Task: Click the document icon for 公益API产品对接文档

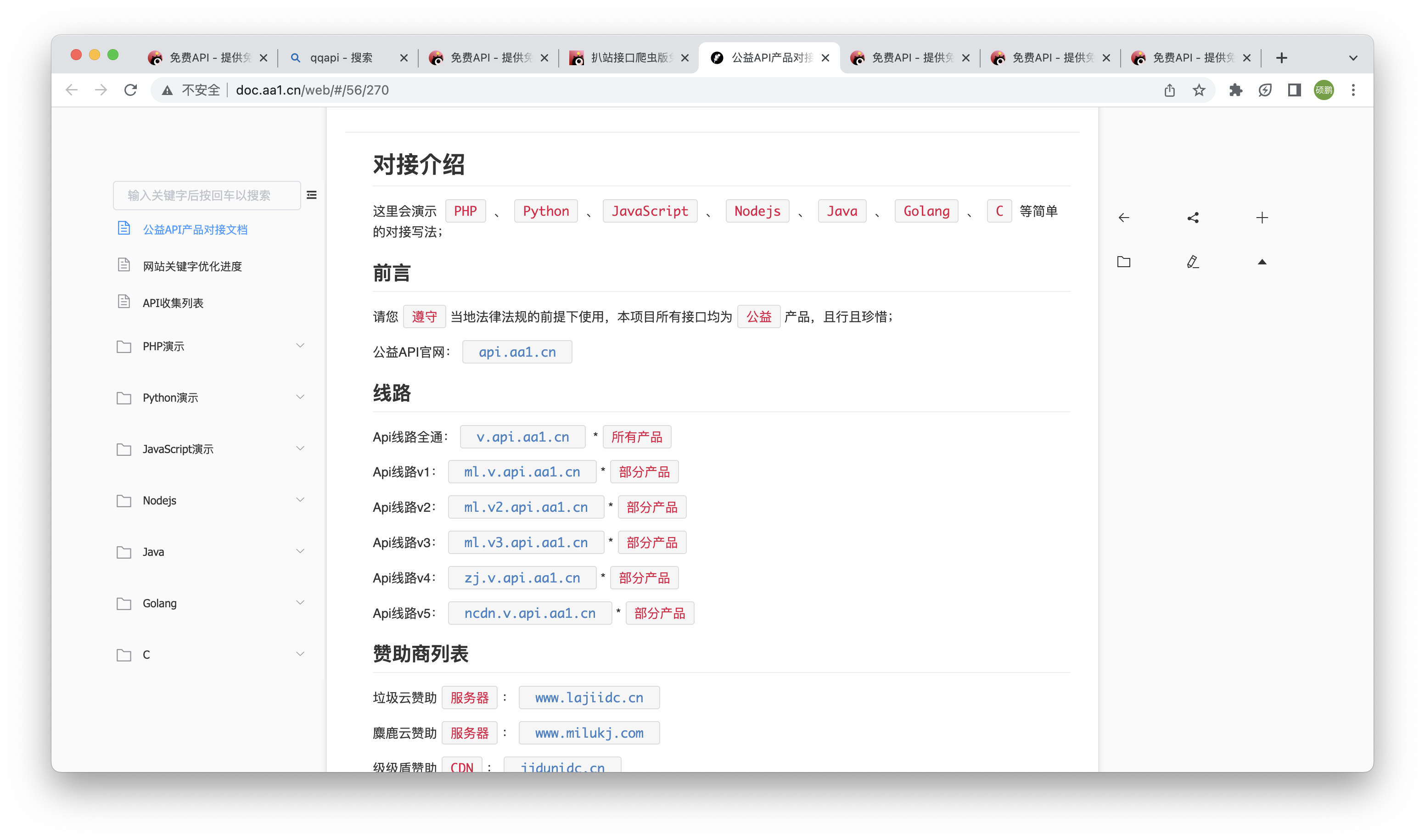Action: (124, 228)
